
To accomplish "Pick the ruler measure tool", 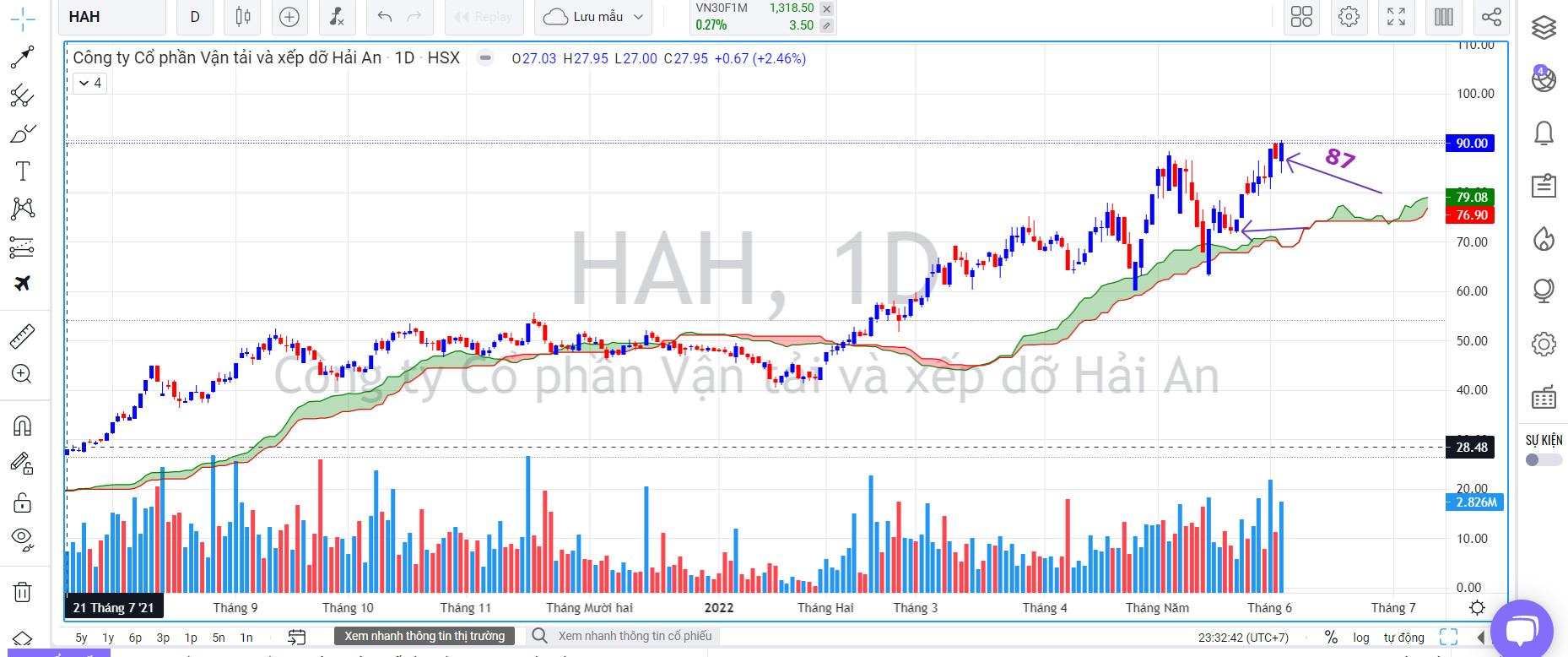I will 22,336.
